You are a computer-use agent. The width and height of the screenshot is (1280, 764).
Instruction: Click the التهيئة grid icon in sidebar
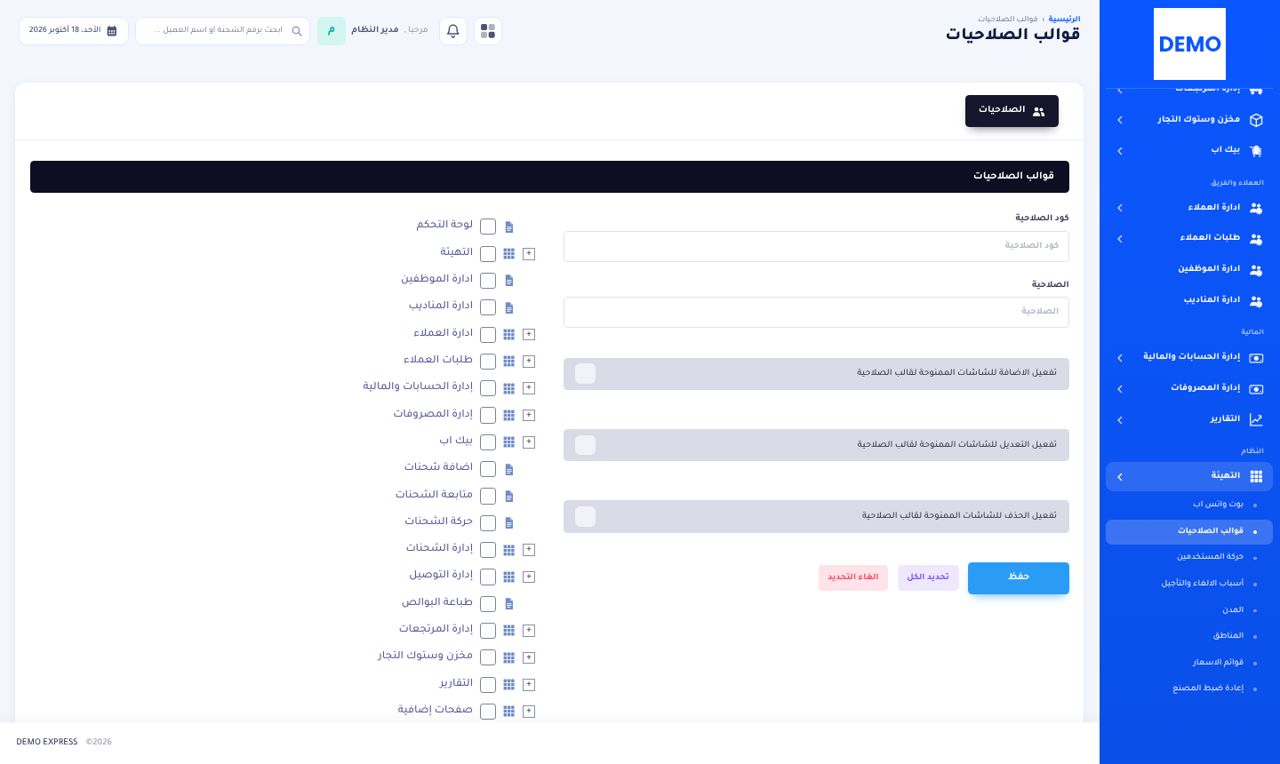(1256, 477)
